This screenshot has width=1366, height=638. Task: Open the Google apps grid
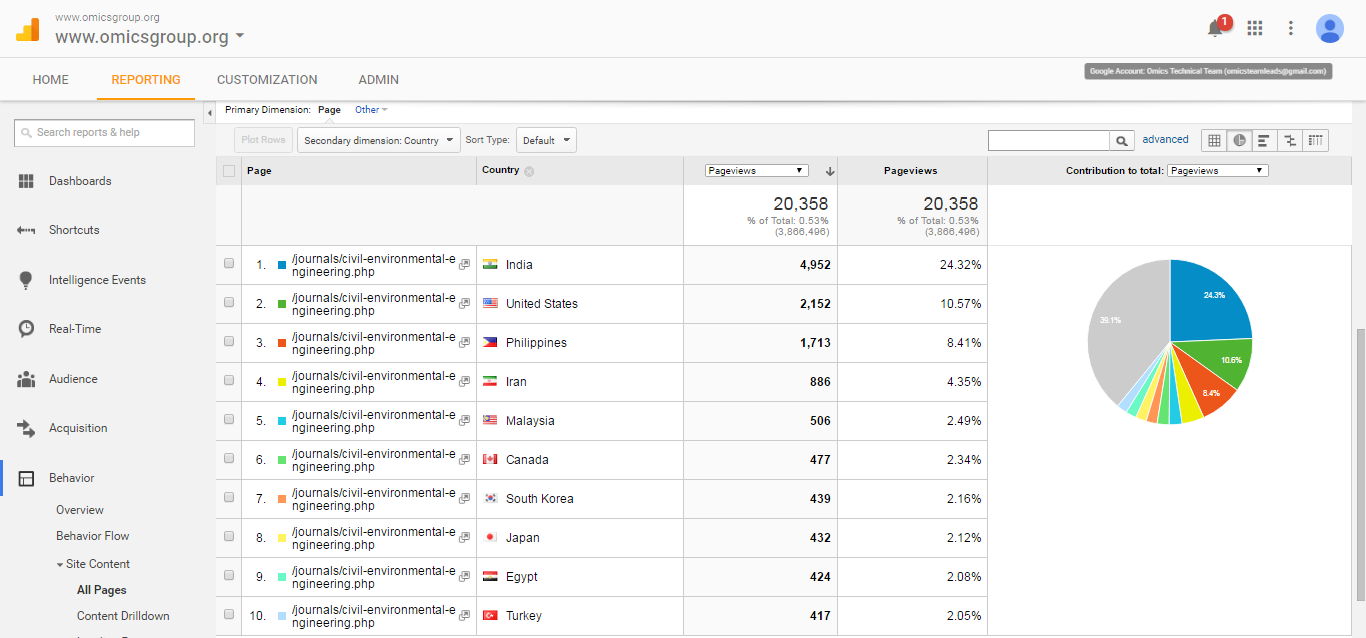[1255, 28]
